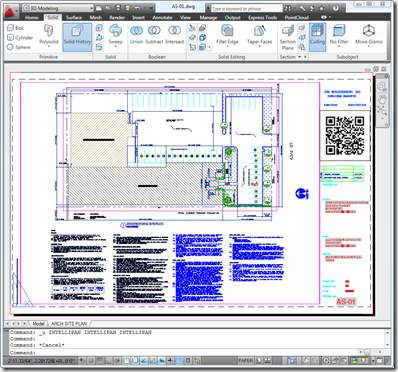Switch to the Surface ribbon tab
Image resolution: width=398 pixels, height=372 pixels.
pos(74,17)
